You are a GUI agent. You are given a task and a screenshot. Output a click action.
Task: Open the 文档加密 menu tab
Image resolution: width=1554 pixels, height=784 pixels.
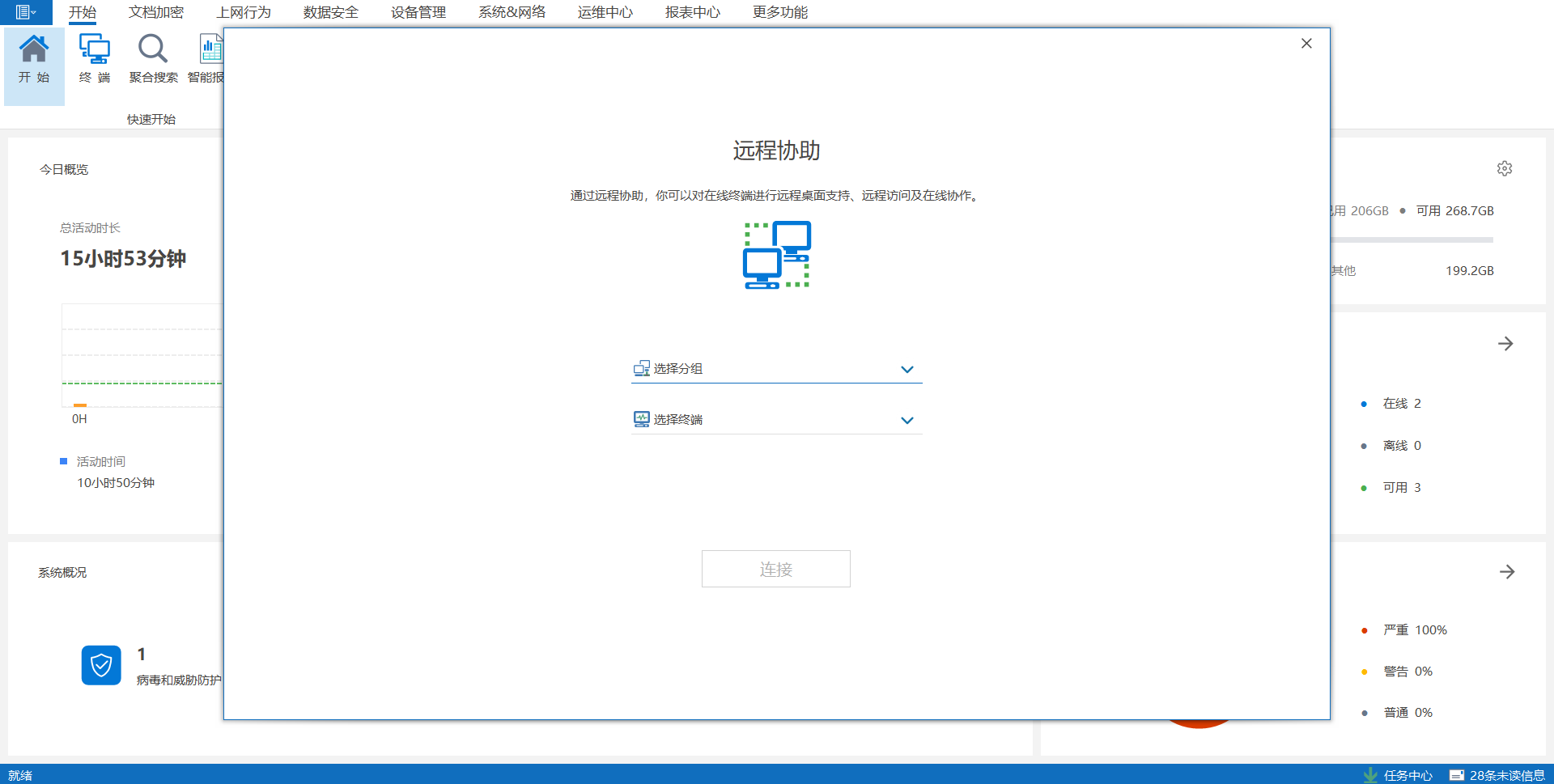156,12
